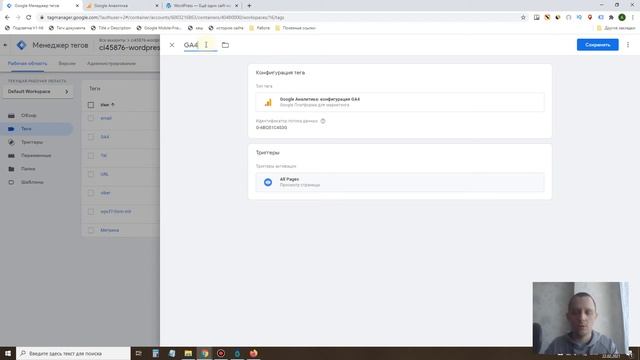
Task: Open Task View on the taskbar
Action: coord(138,353)
